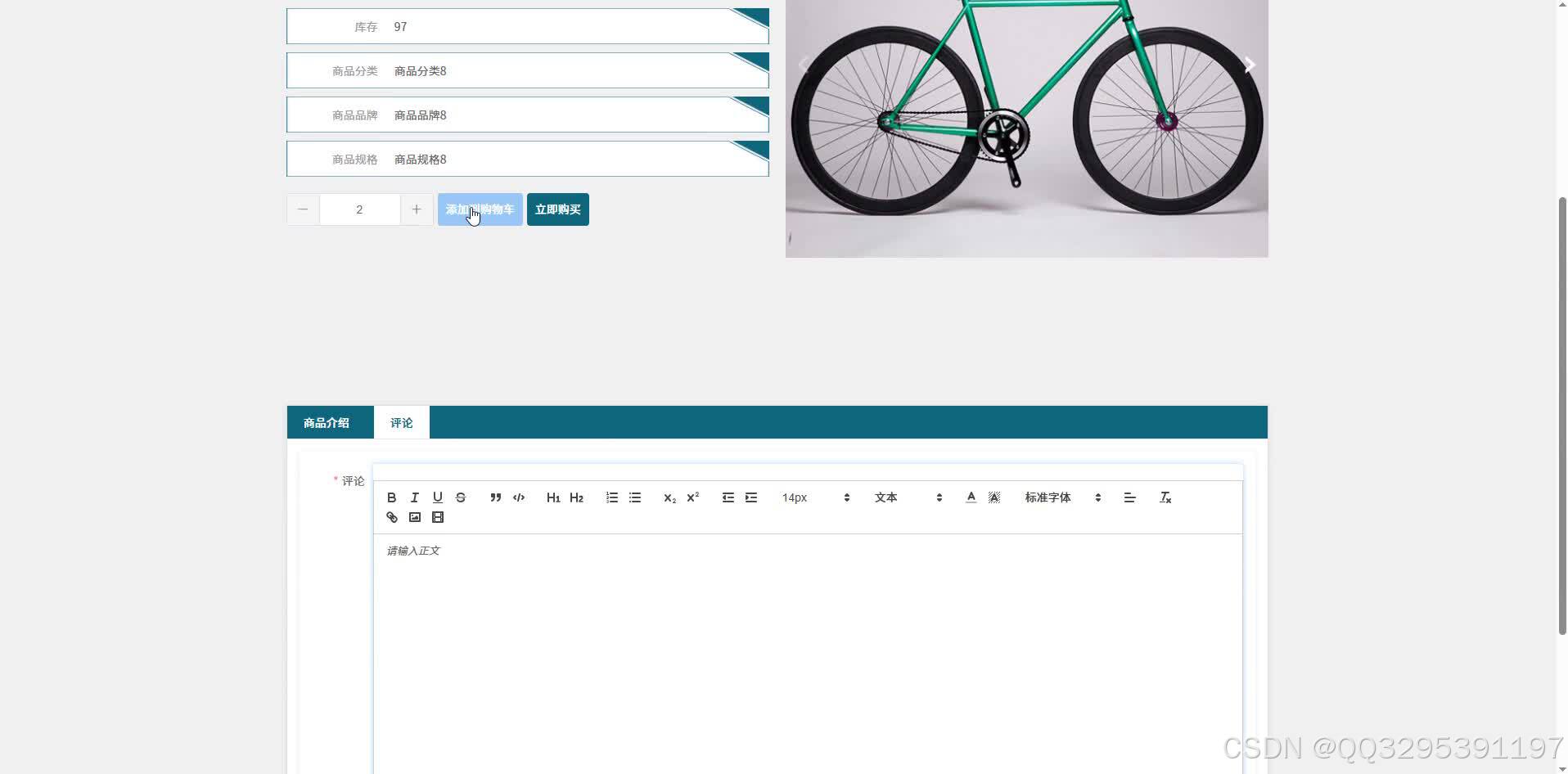This screenshot has width=1568, height=774.
Task: Toggle bold formatting in comment editor
Action: 391,497
